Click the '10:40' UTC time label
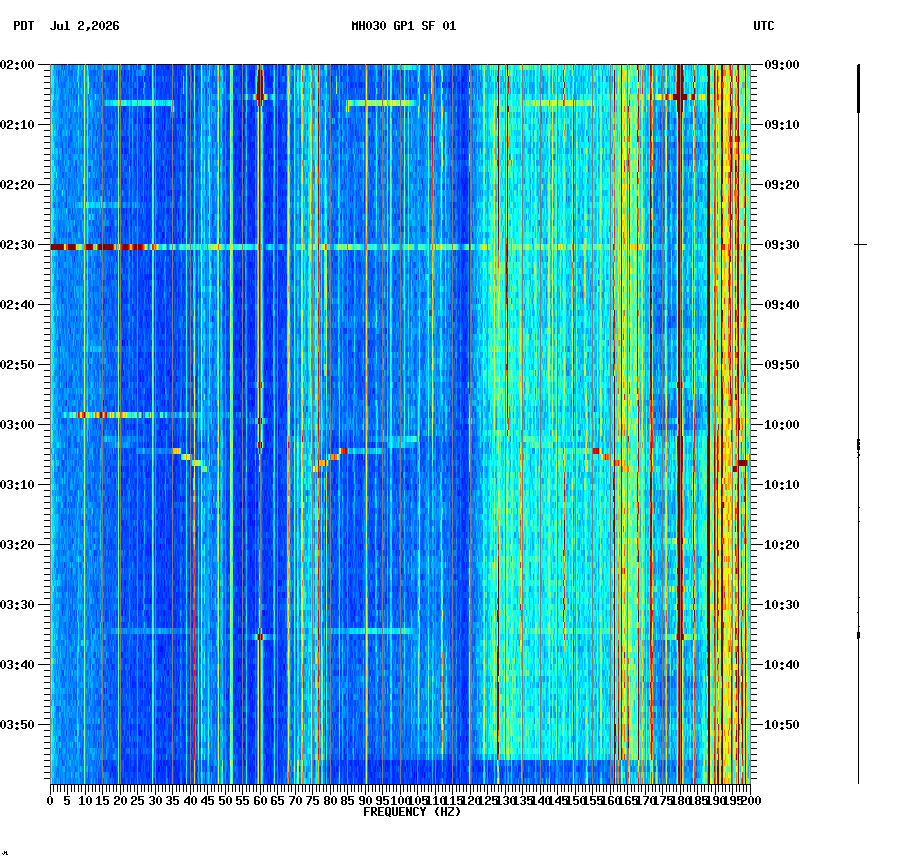The height and width of the screenshot is (864, 902). point(782,664)
